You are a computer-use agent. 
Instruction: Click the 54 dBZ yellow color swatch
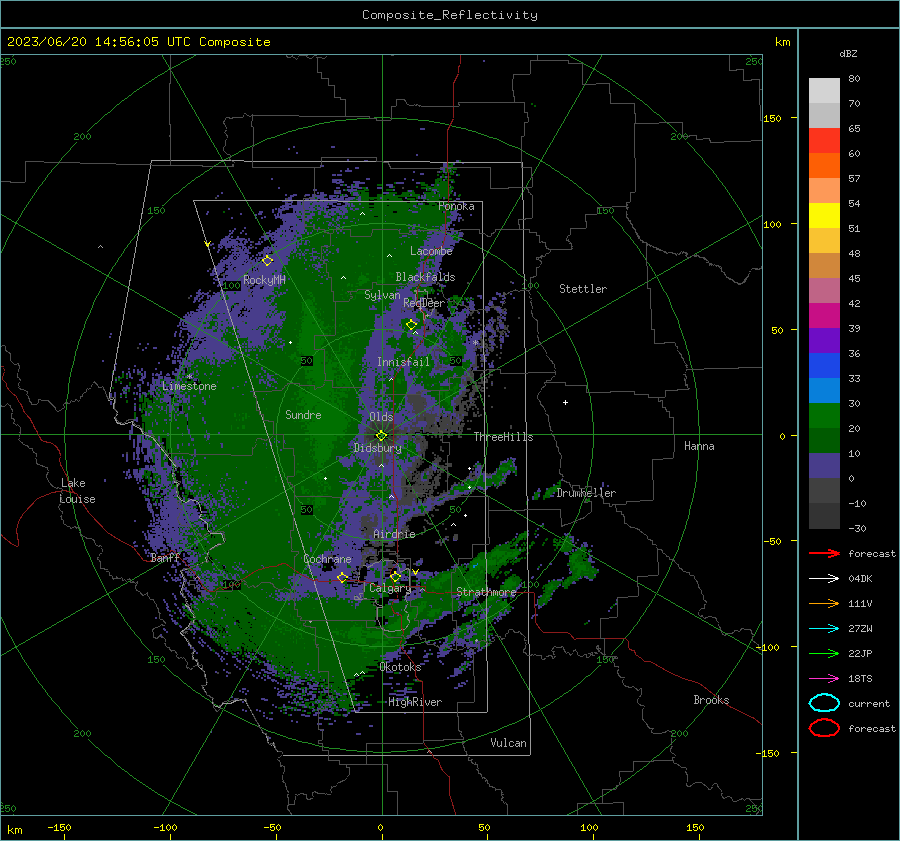(824, 216)
